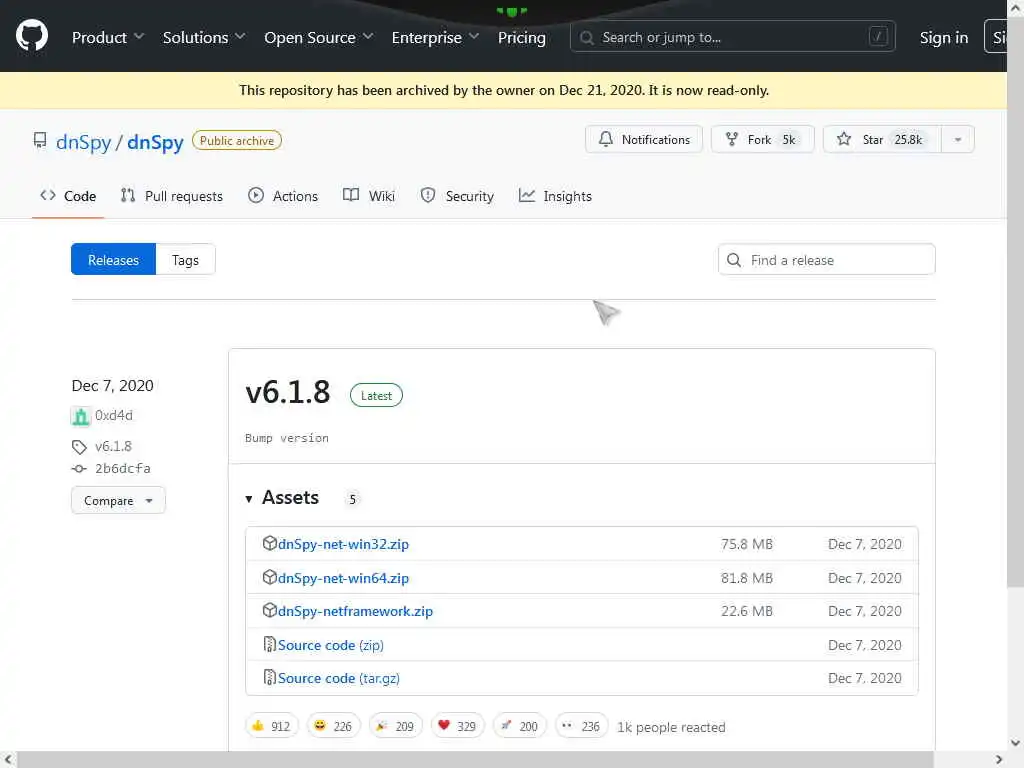
Task: Click the repository icon beside dnSpy
Action: (40, 140)
